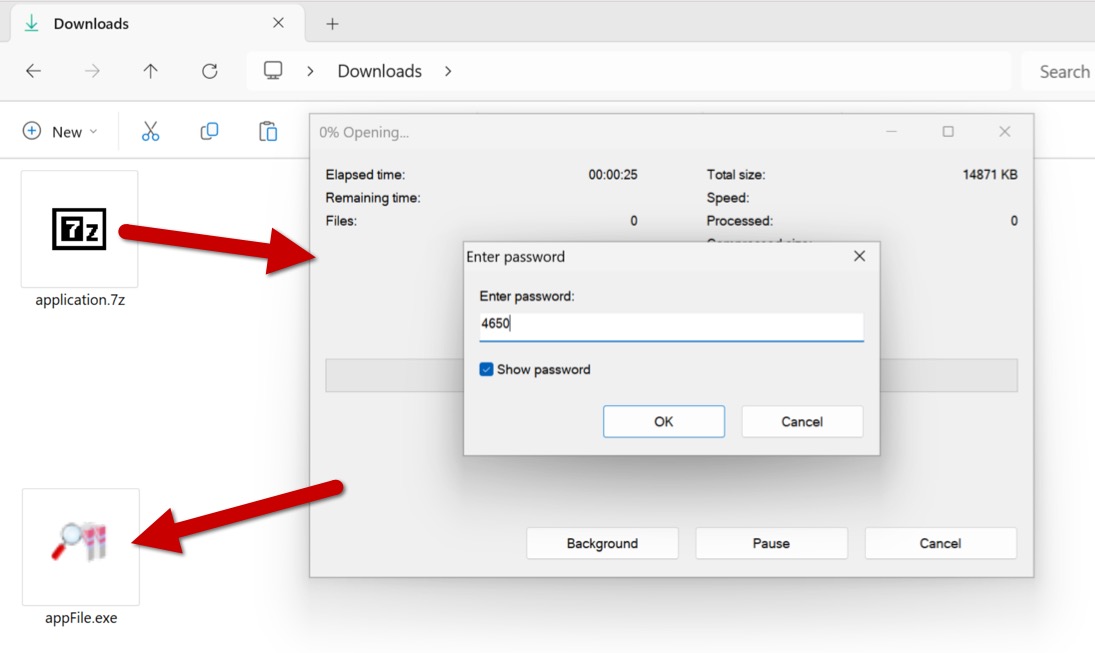Go back with the back arrow

pyautogui.click(x=33, y=71)
